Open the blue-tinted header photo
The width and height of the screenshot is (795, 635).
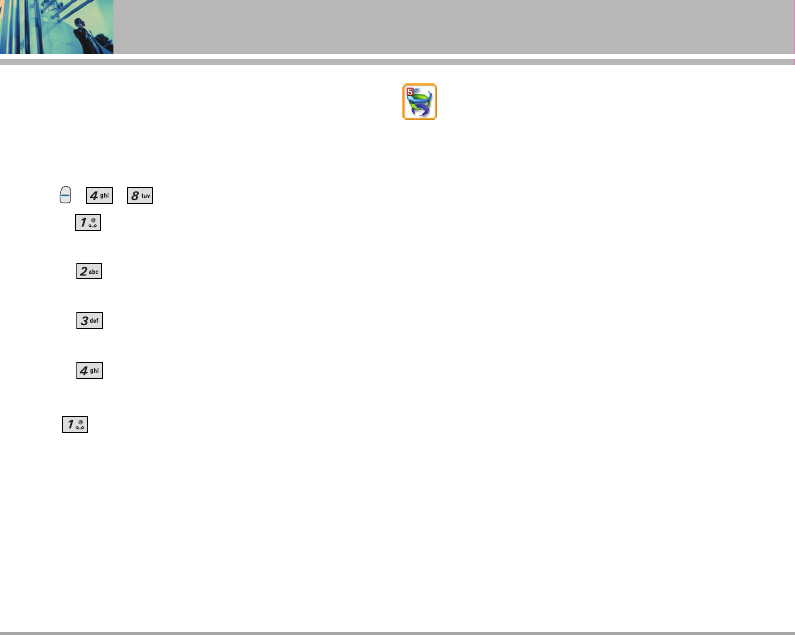click(57, 27)
